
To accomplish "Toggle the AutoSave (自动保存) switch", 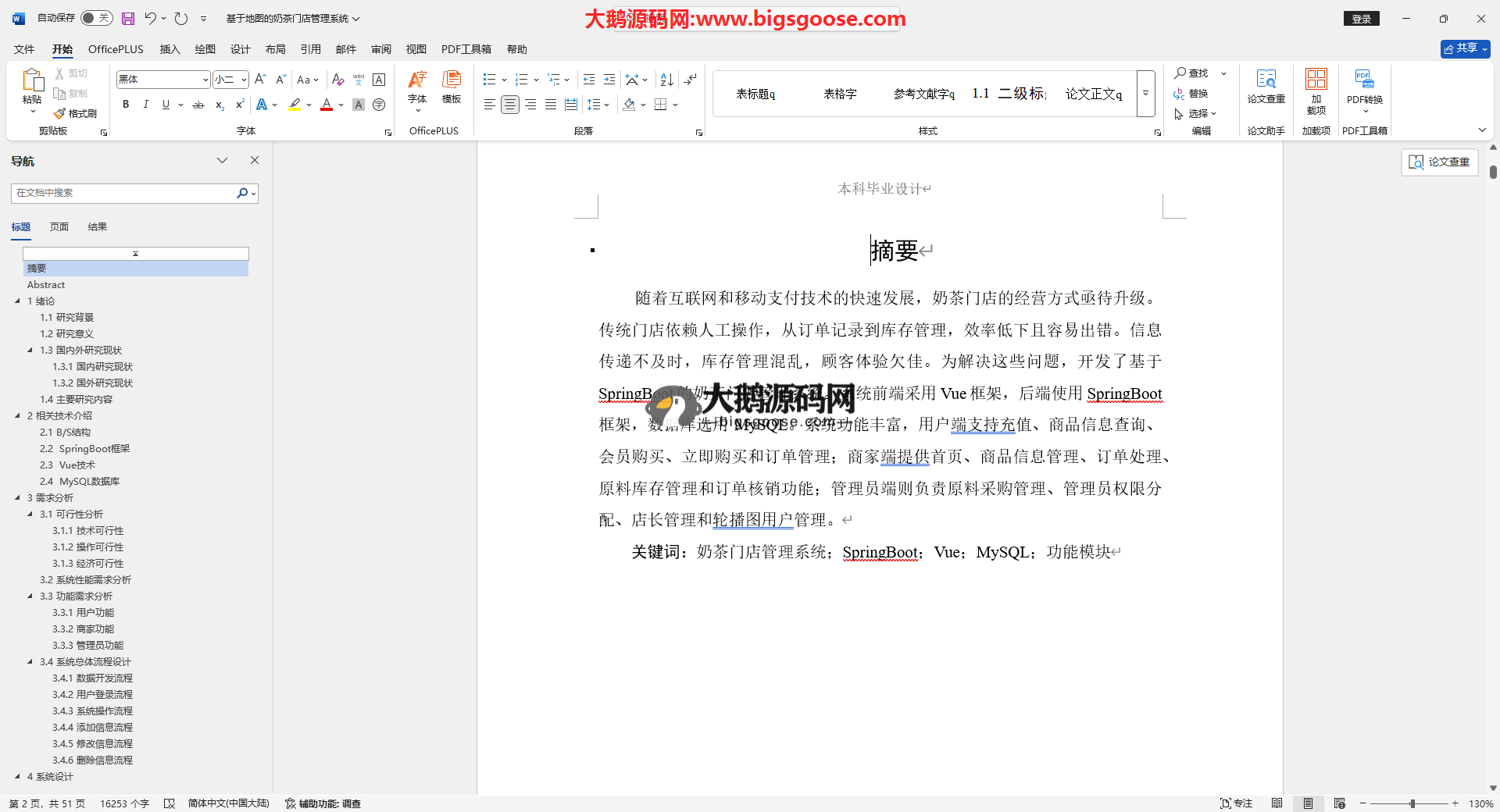I will pos(96,18).
